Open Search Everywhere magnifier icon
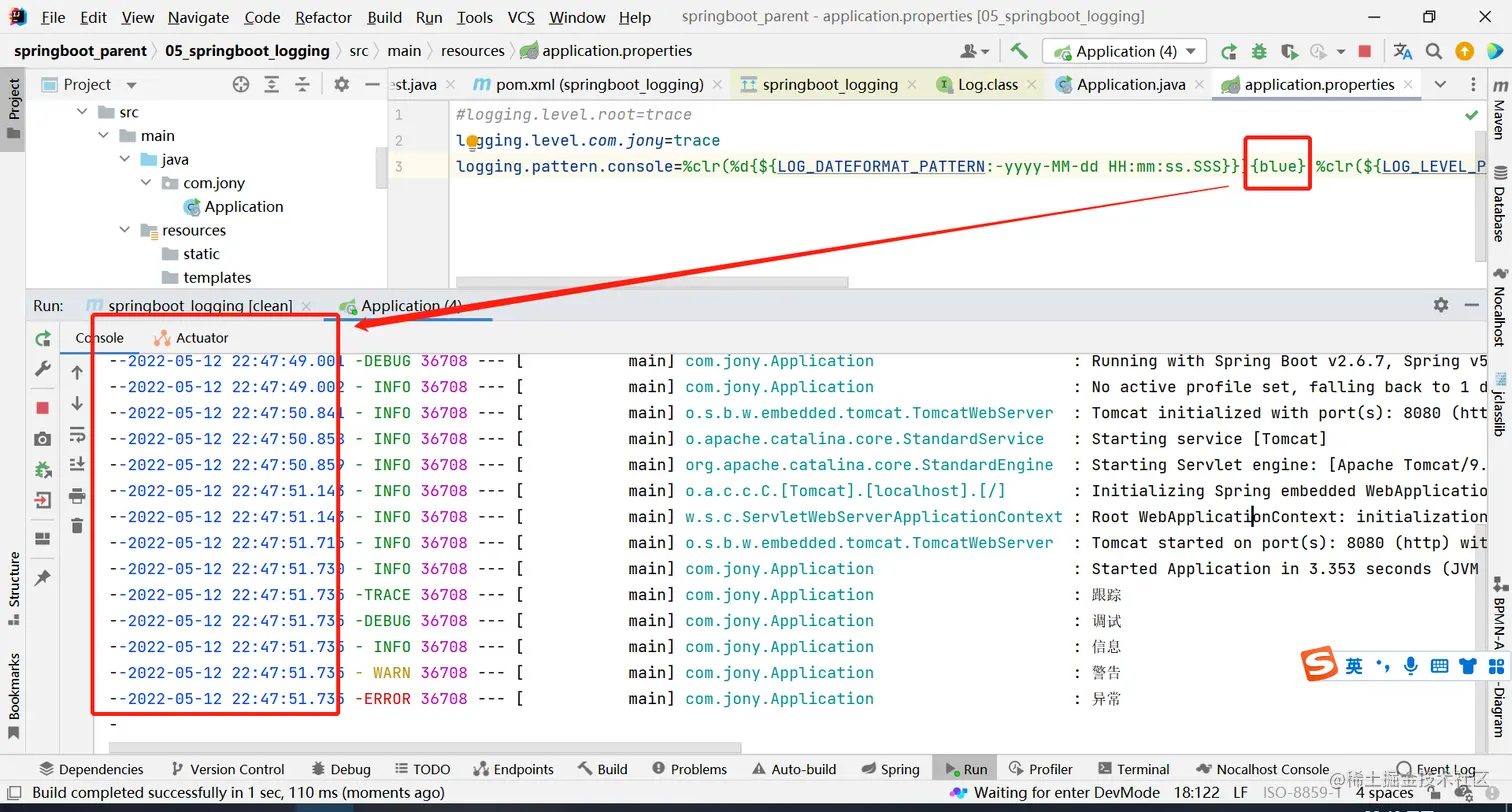1512x812 pixels. 1434,51
